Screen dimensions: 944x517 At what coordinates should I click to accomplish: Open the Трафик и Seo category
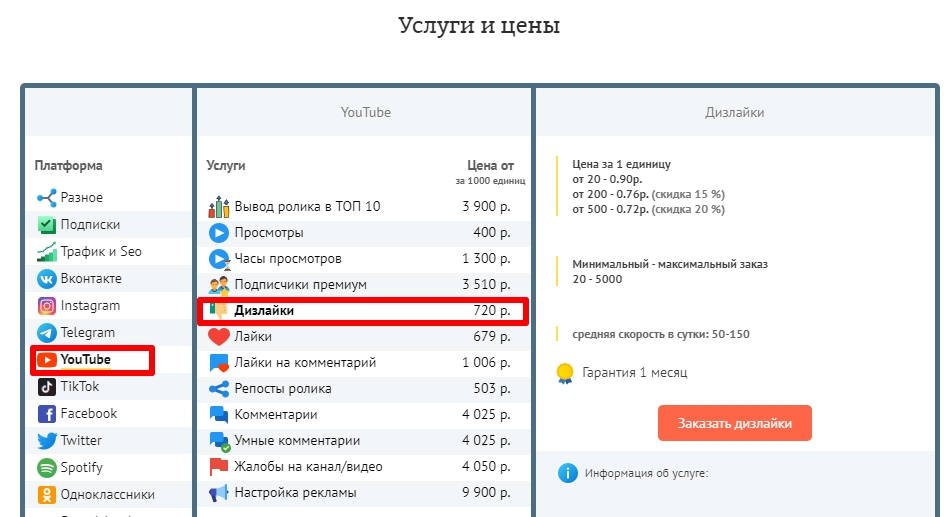point(100,252)
